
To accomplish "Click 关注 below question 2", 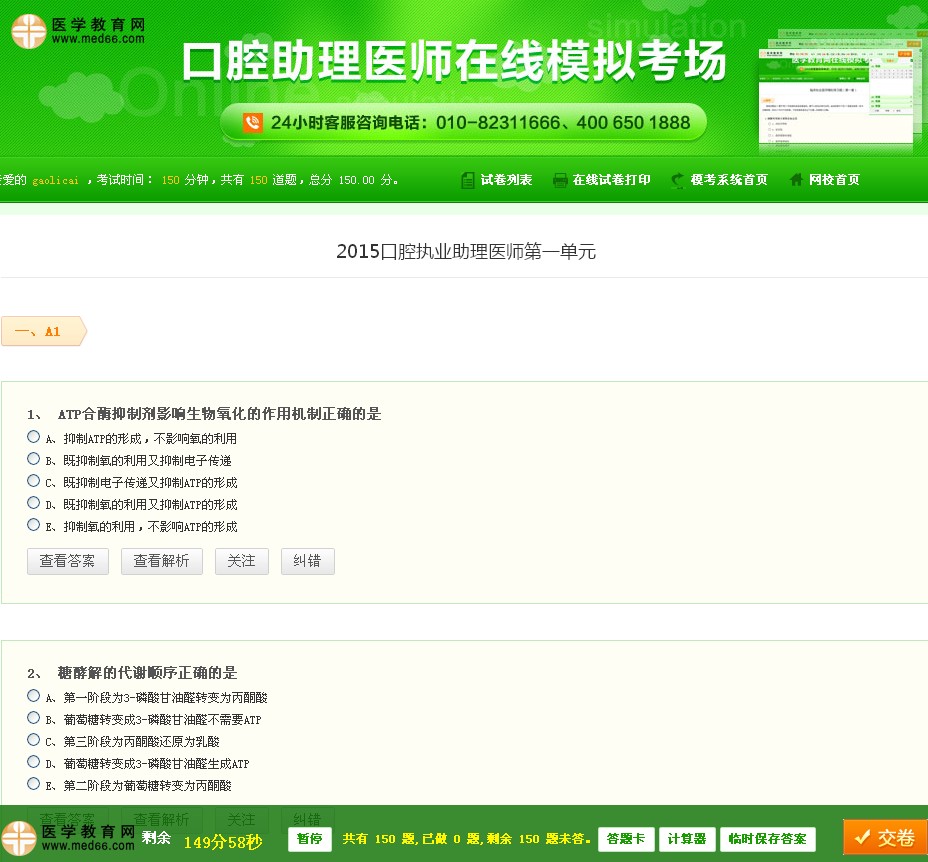I will pyautogui.click(x=241, y=820).
